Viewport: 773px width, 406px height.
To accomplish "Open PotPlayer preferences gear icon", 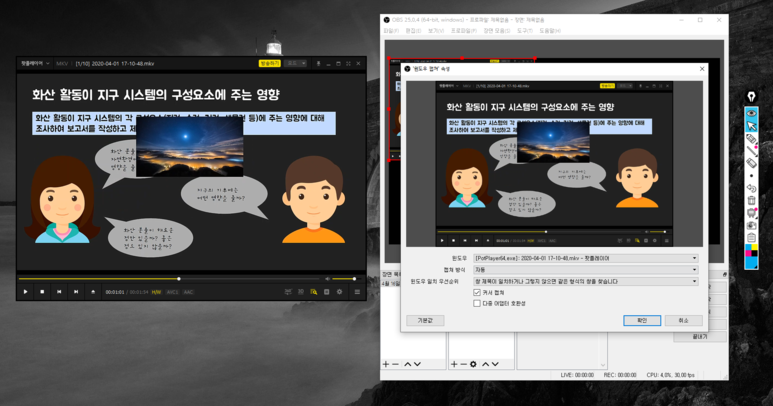I will (339, 292).
